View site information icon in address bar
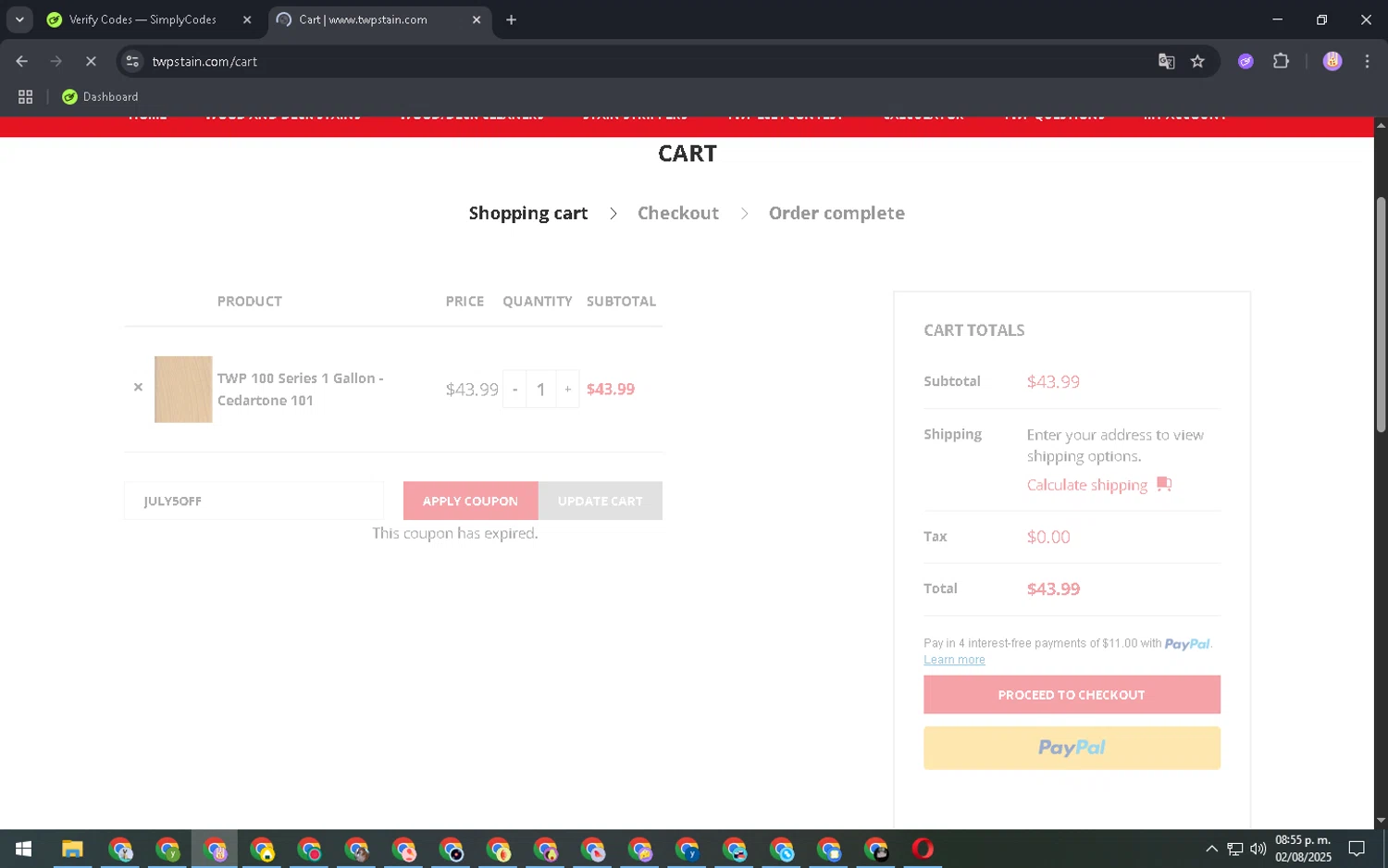 click(x=132, y=61)
